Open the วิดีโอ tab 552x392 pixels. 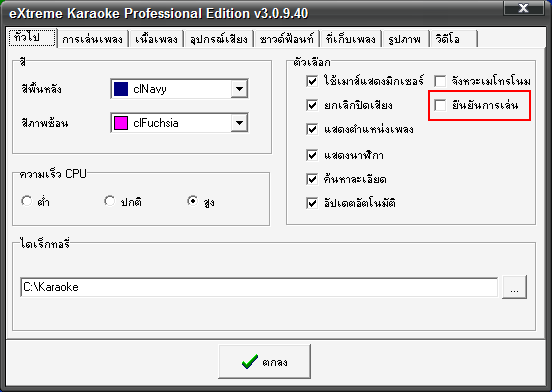click(453, 39)
